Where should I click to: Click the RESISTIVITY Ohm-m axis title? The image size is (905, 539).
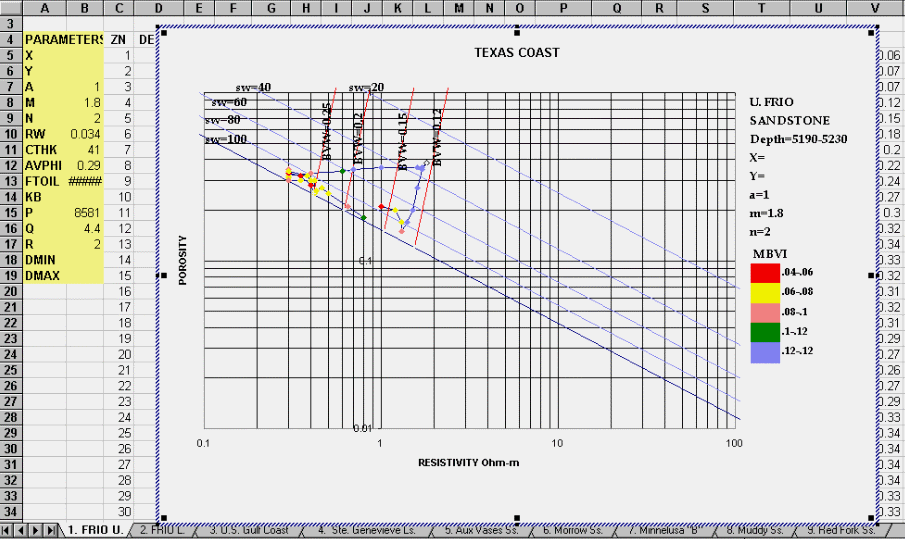[x=468, y=463]
